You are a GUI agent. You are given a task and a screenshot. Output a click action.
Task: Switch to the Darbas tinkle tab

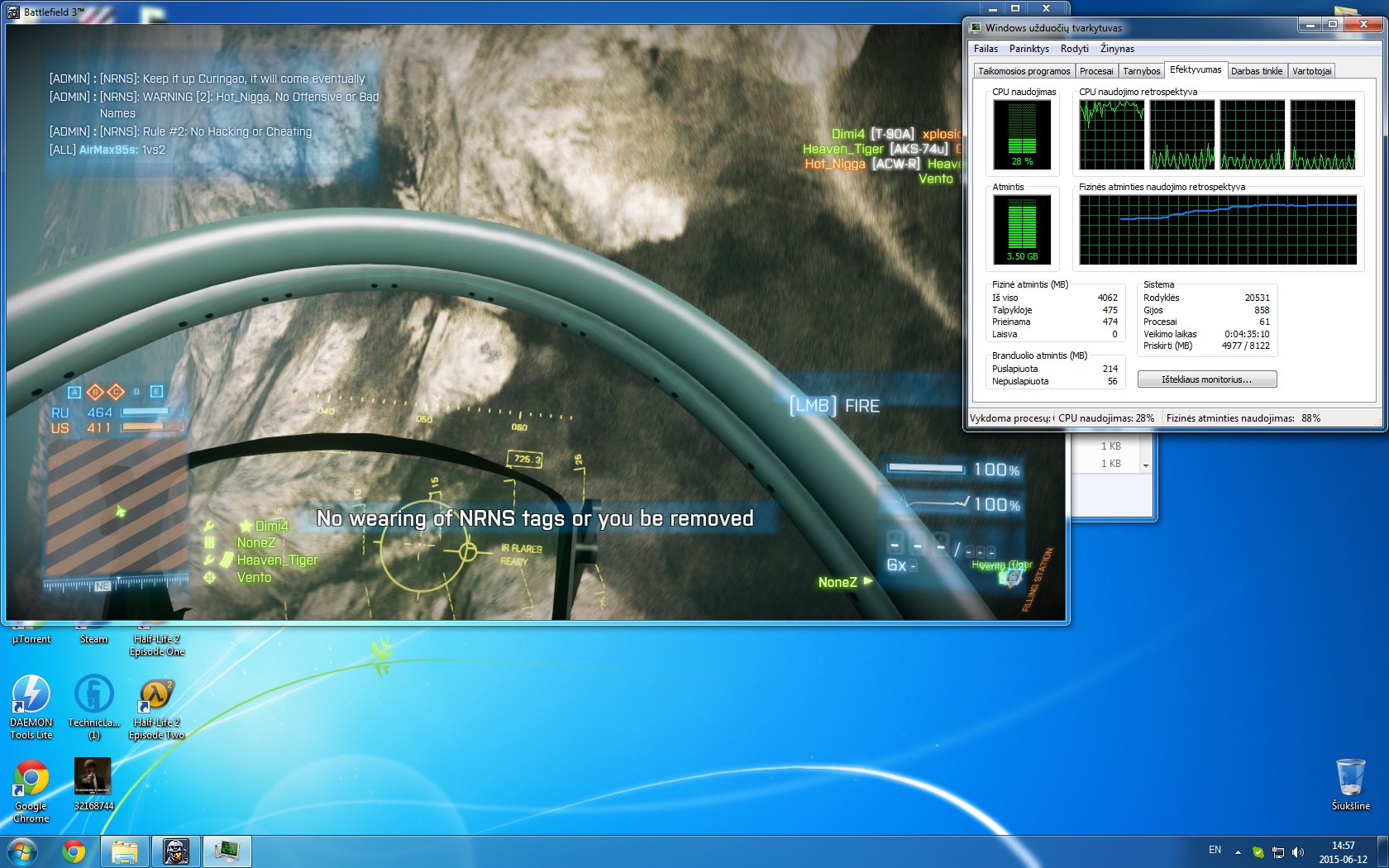(x=1257, y=71)
